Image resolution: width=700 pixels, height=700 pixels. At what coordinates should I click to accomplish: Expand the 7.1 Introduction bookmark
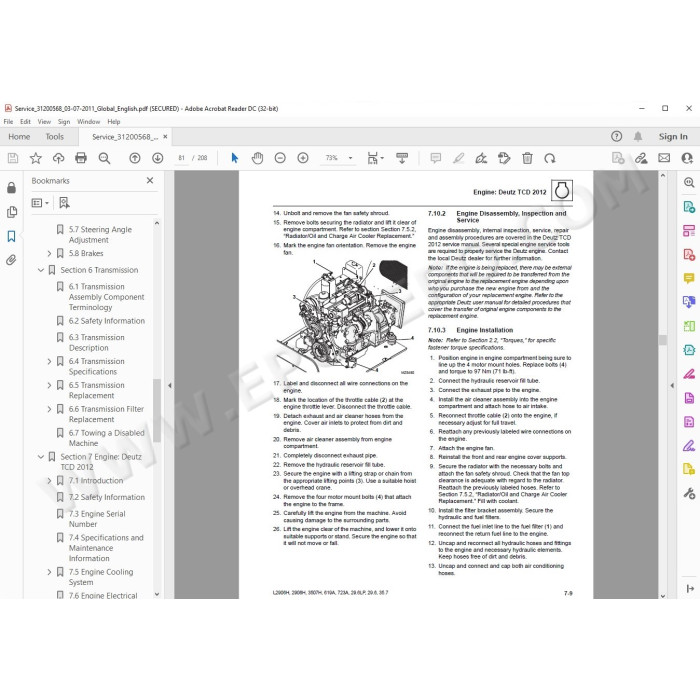pyautogui.click(x=49, y=481)
